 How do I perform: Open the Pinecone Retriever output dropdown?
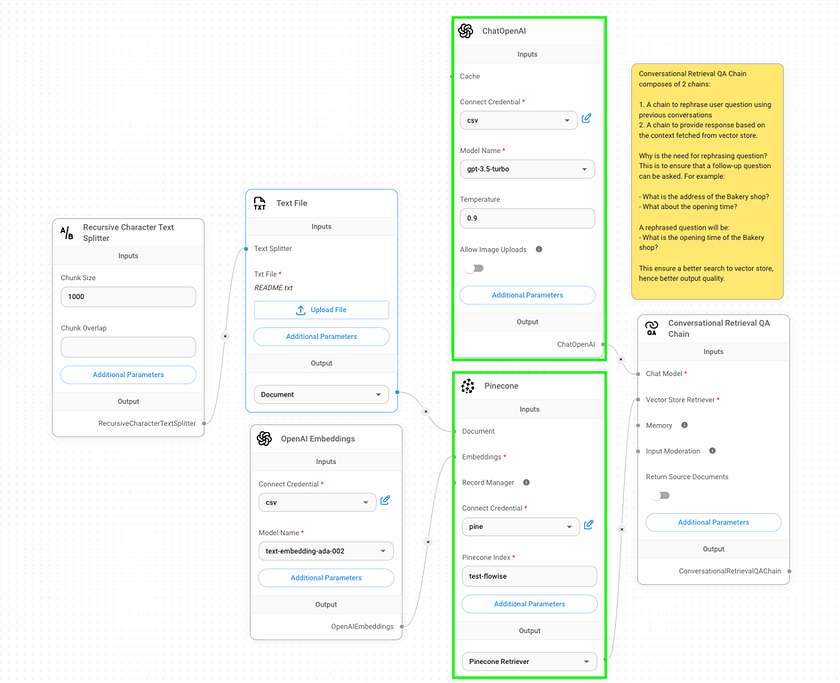click(x=529, y=661)
